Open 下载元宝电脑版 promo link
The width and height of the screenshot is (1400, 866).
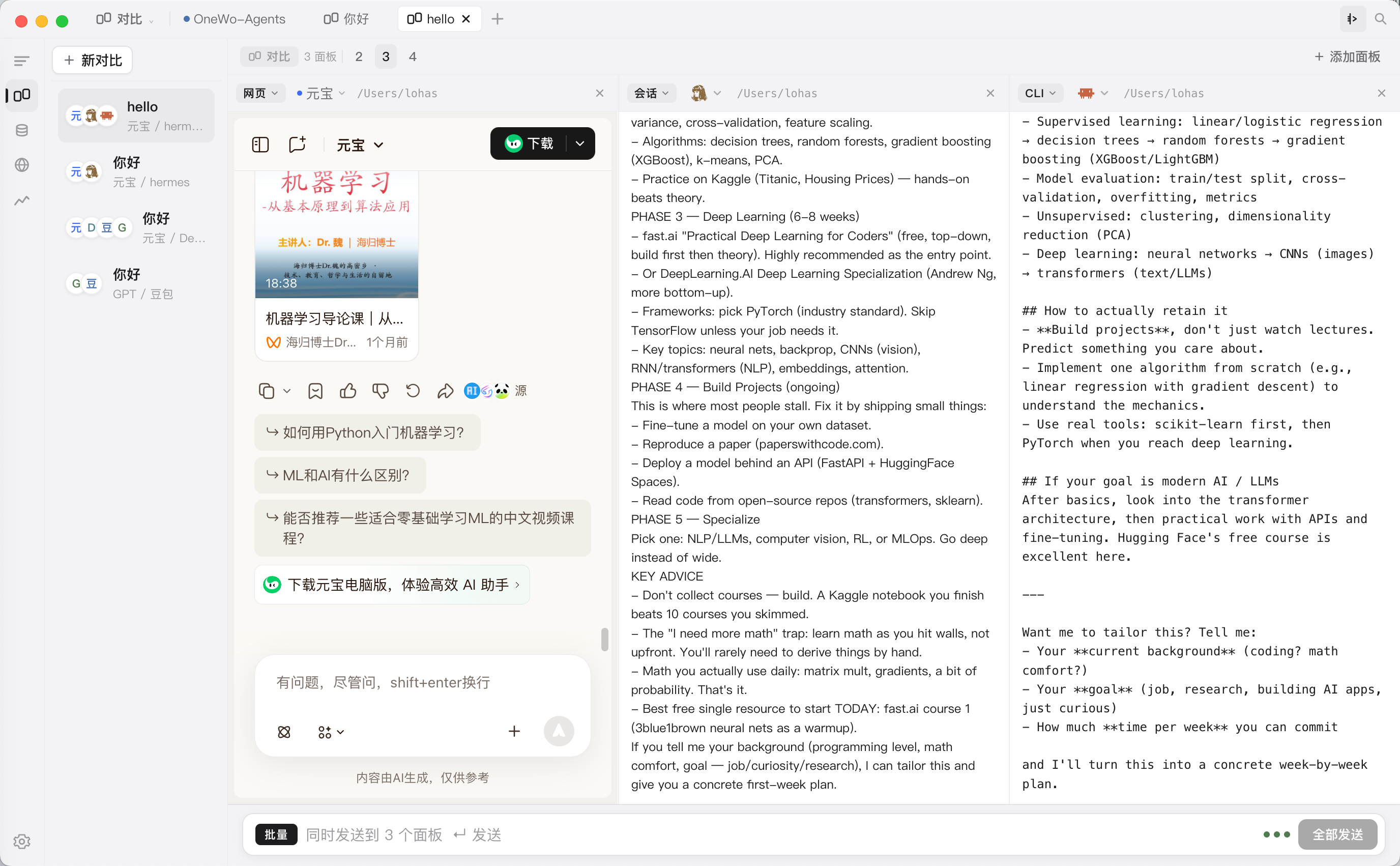click(x=392, y=584)
